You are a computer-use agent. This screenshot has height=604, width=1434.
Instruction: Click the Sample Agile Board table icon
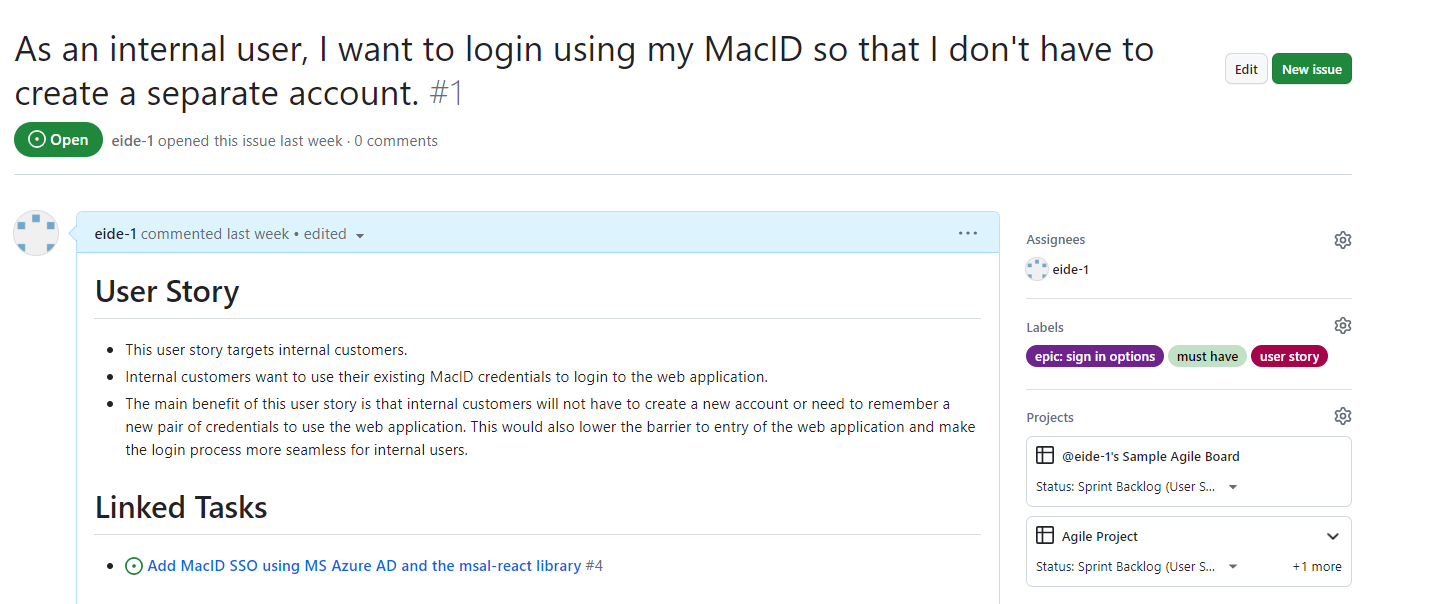tap(1045, 456)
